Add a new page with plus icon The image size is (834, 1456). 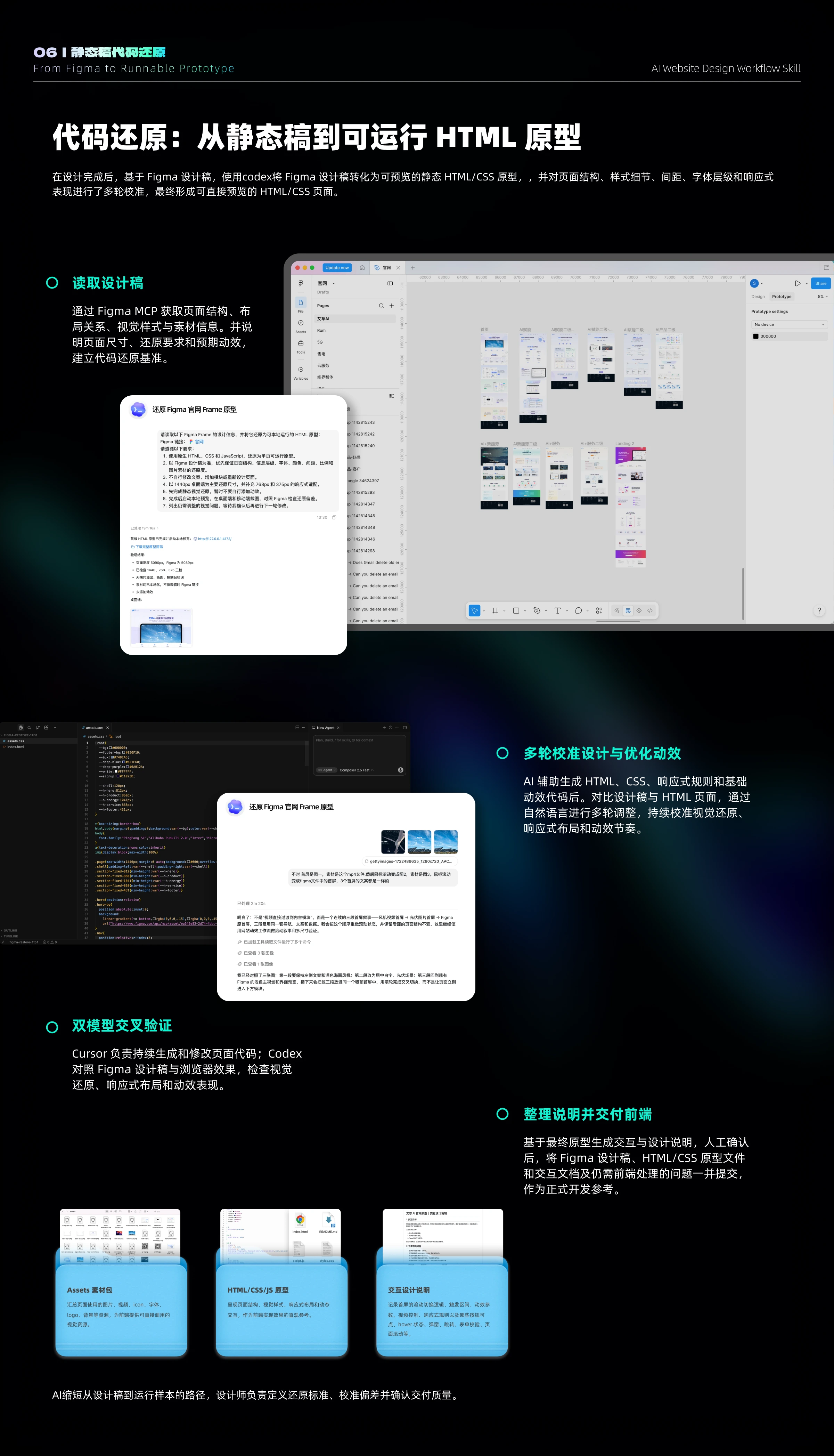pos(391,305)
